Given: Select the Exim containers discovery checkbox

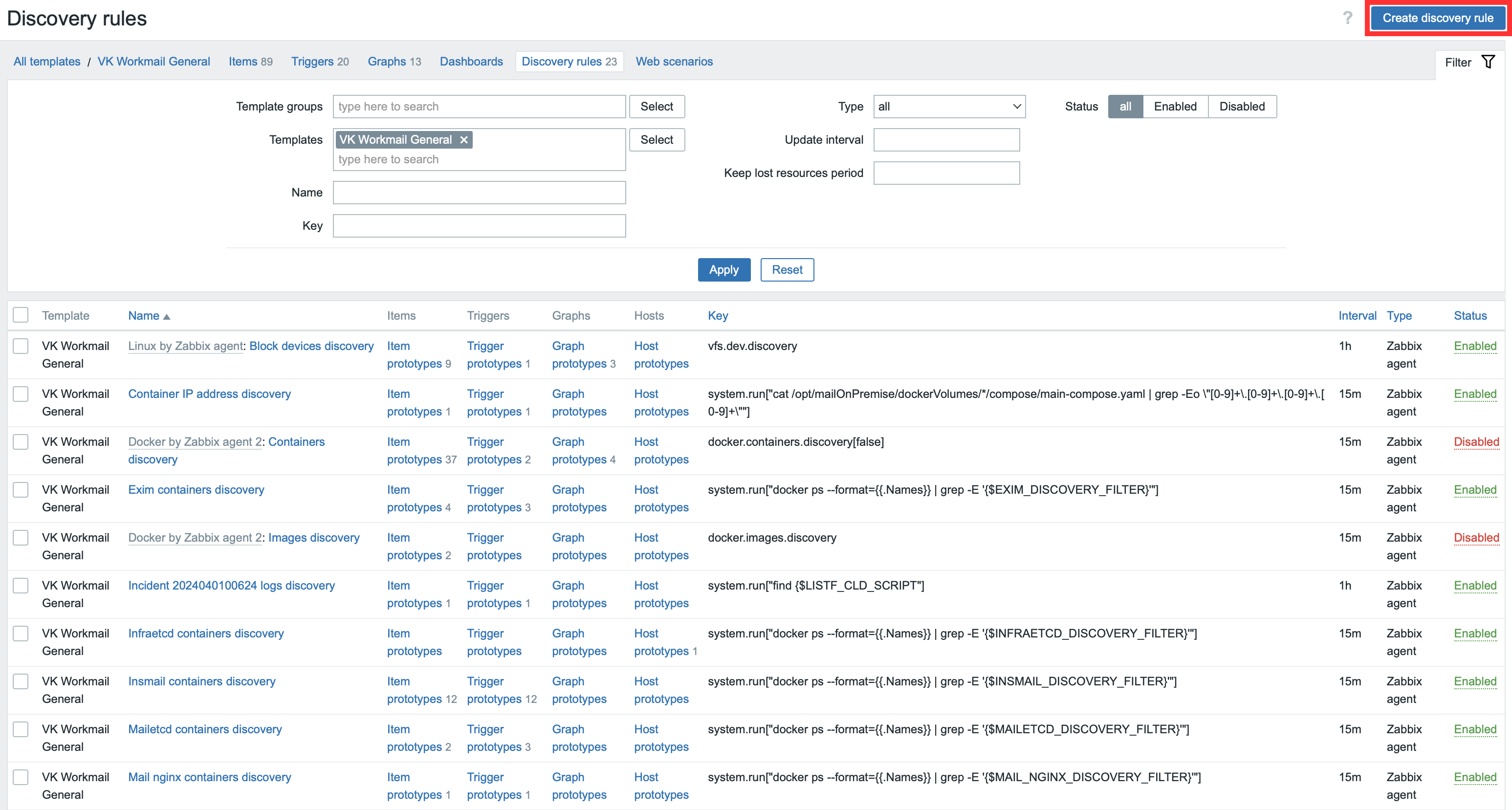Looking at the screenshot, I should pyautogui.click(x=21, y=489).
